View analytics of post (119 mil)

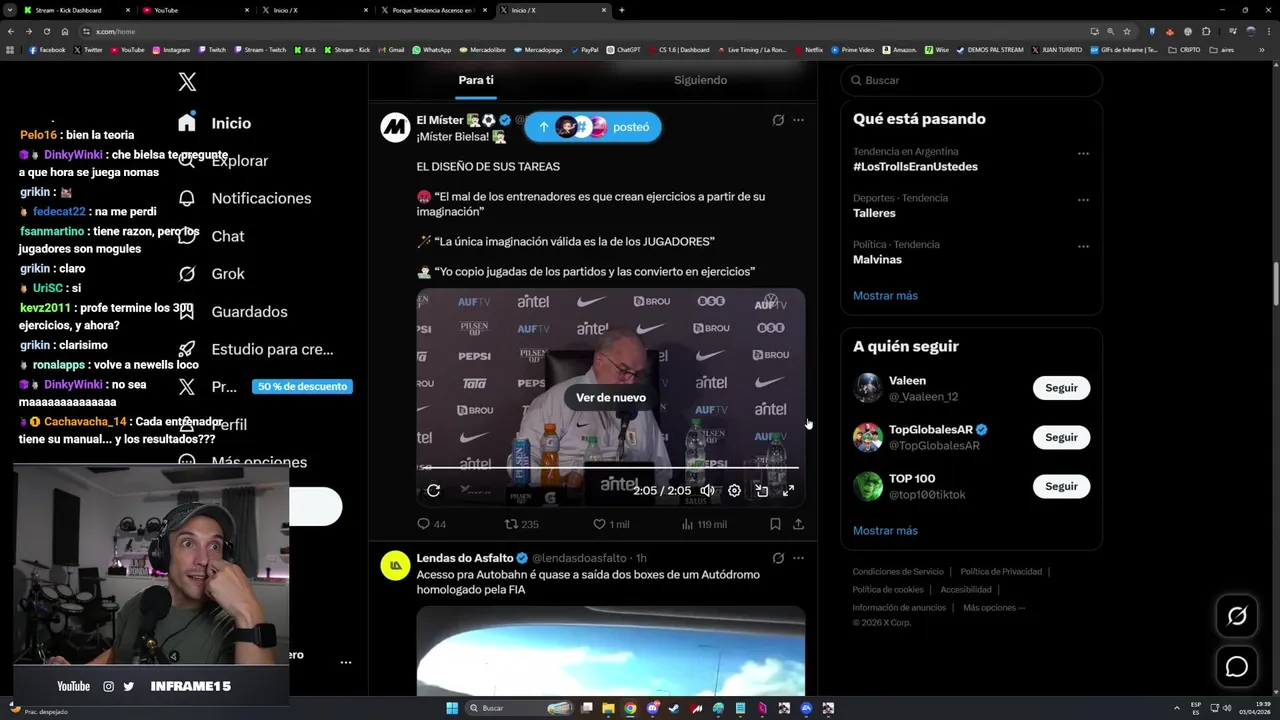[x=703, y=524]
